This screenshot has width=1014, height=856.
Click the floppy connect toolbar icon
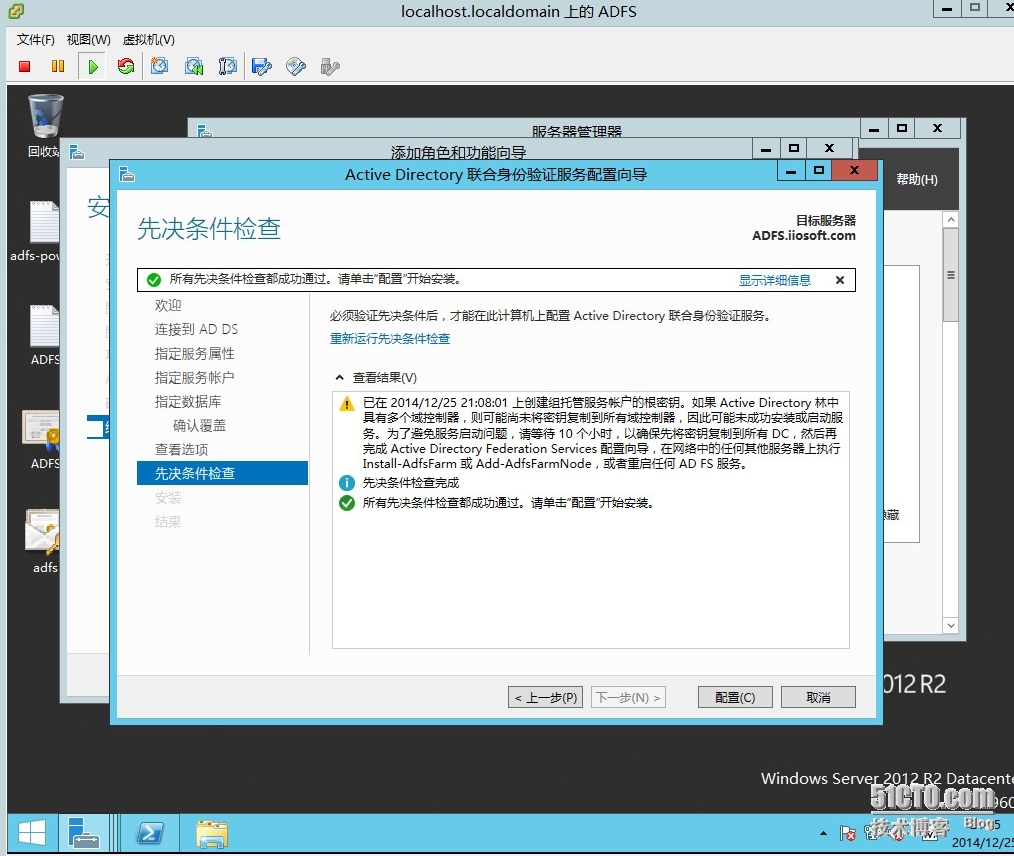click(262, 67)
